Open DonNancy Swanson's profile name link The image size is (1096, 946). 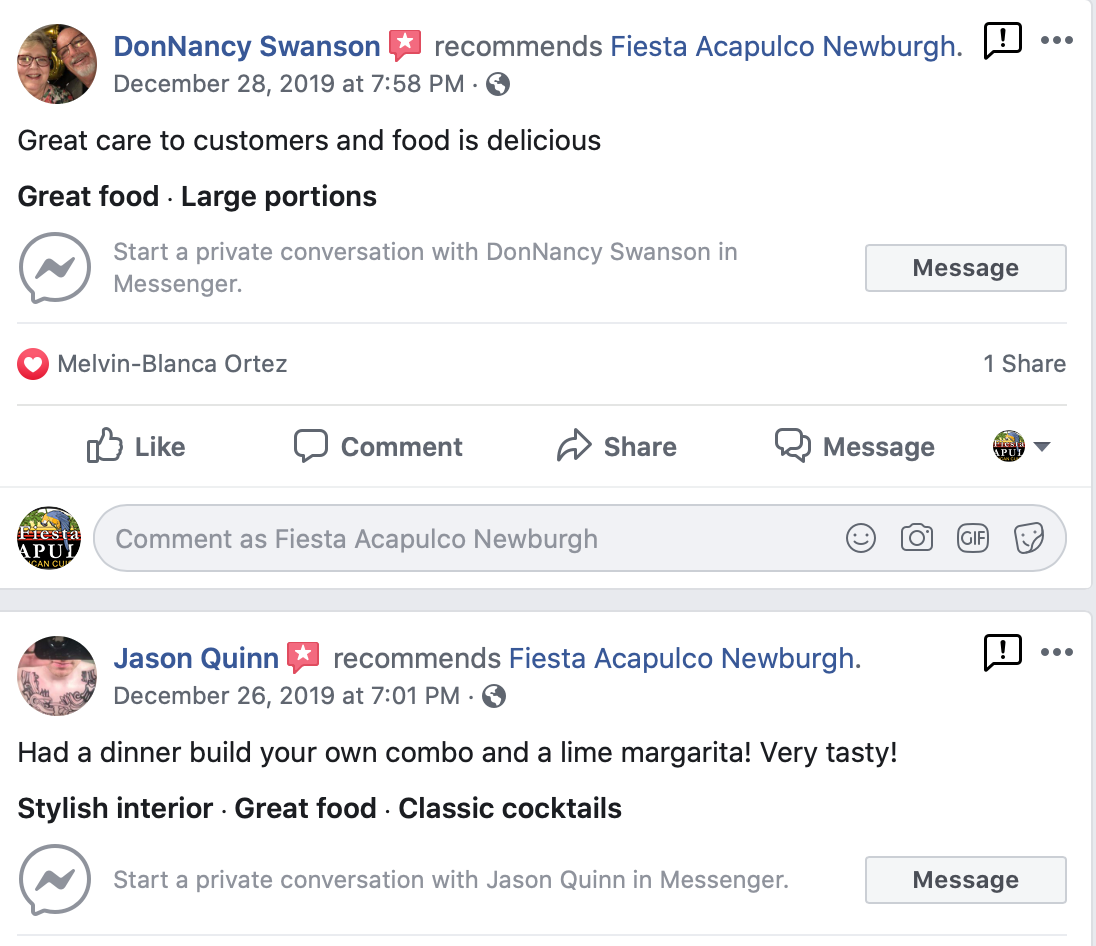[247, 46]
